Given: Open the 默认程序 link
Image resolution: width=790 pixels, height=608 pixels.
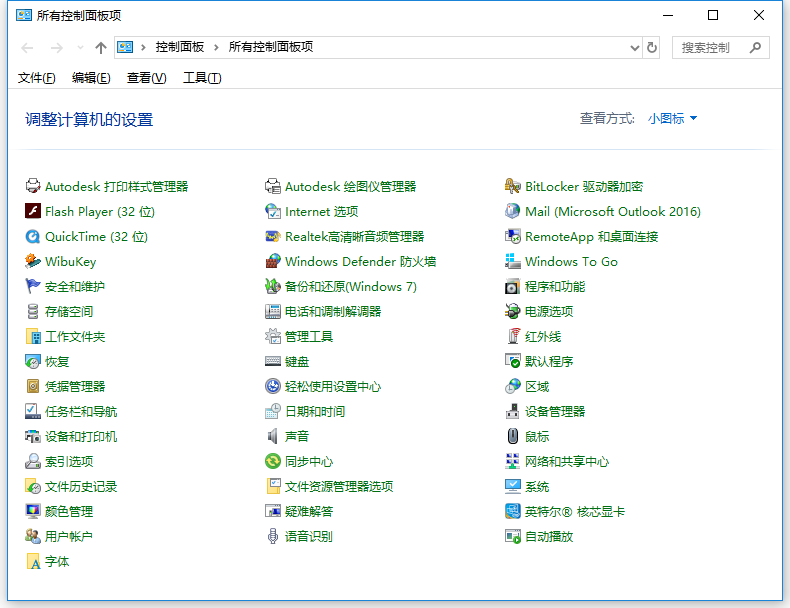Looking at the screenshot, I should point(549,362).
